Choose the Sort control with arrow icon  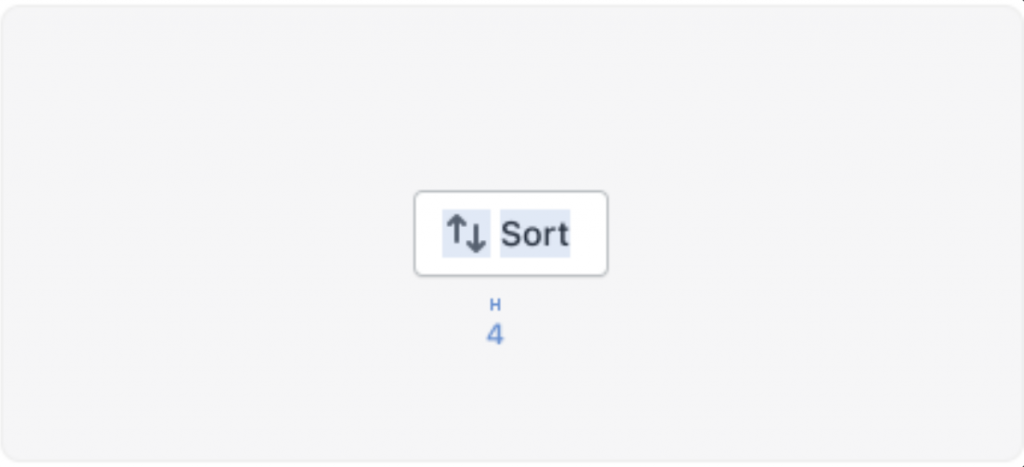click(x=511, y=233)
